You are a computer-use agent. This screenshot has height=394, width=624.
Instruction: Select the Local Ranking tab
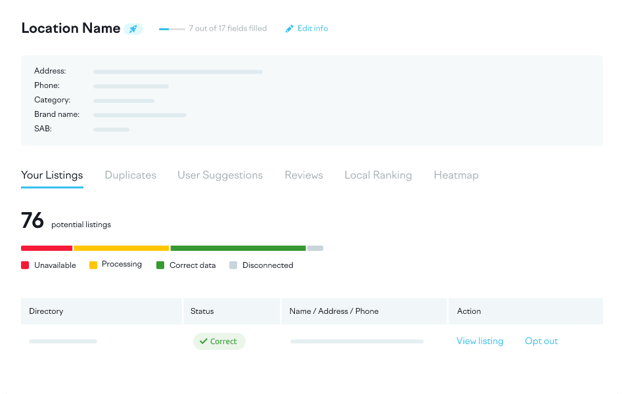pyautogui.click(x=378, y=176)
